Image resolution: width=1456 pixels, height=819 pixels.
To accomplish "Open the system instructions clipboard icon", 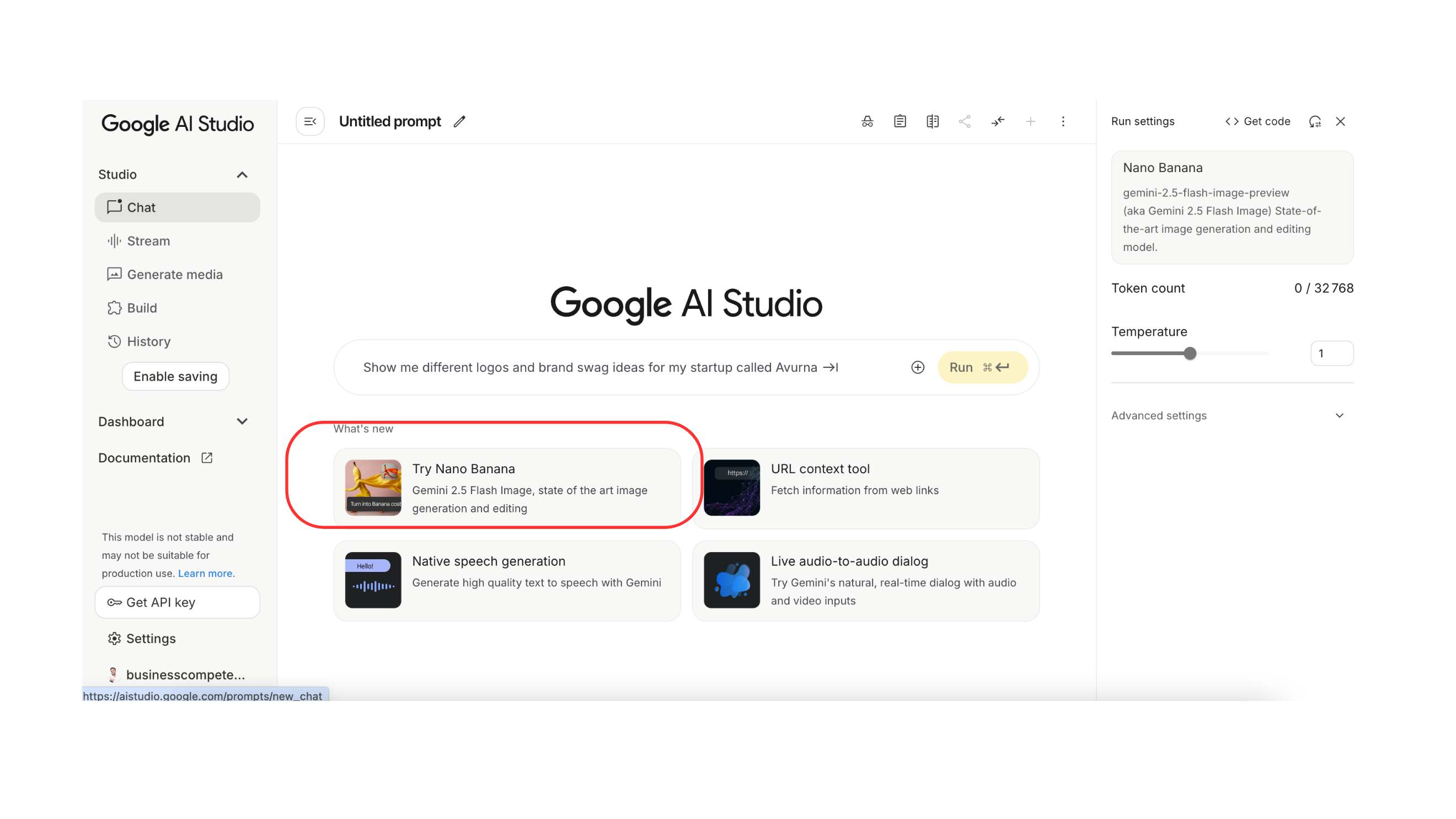I will pyautogui.click(x=900, y=121).
